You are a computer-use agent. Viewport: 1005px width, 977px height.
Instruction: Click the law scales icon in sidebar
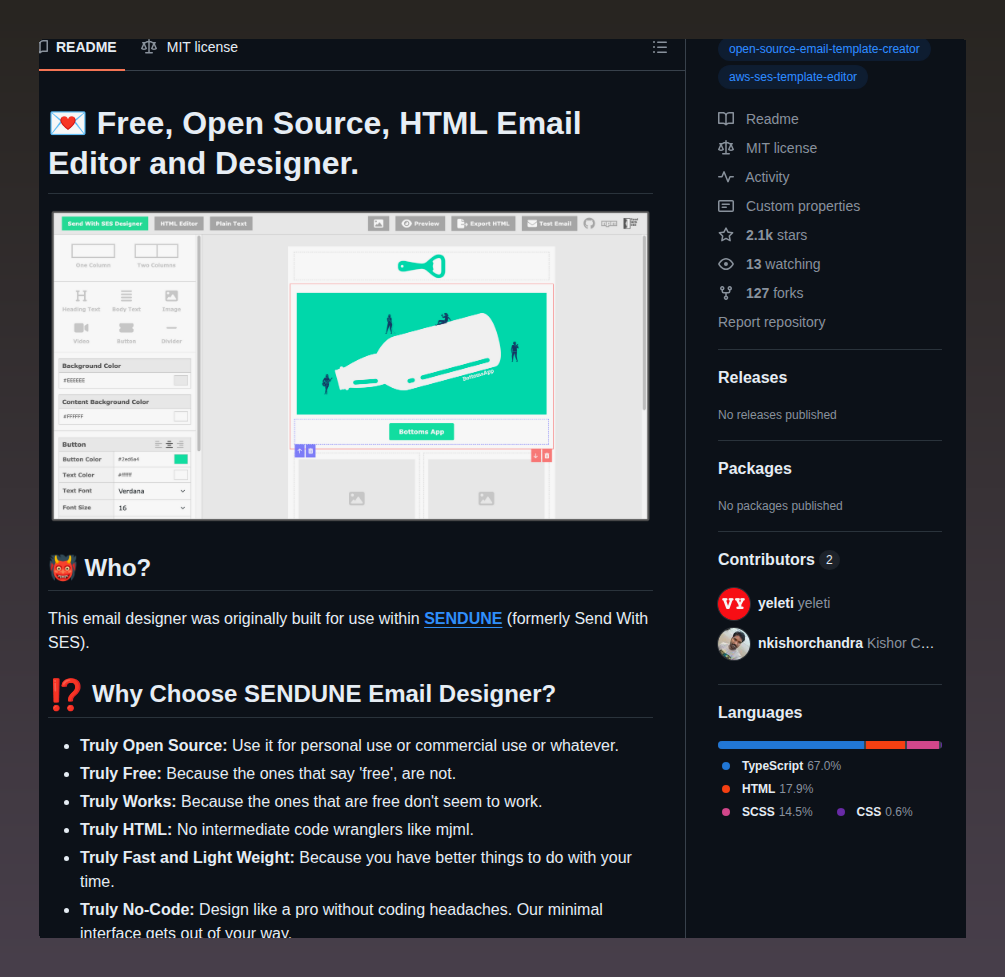(x=726, y=148)
